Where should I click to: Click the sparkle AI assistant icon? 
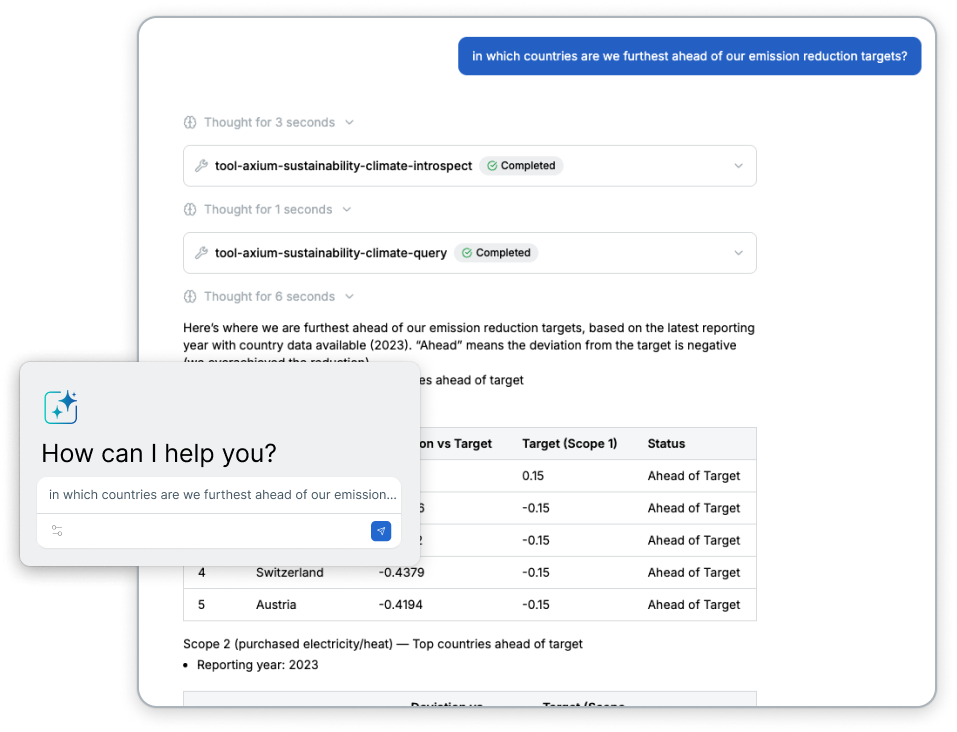coord(61,407)
